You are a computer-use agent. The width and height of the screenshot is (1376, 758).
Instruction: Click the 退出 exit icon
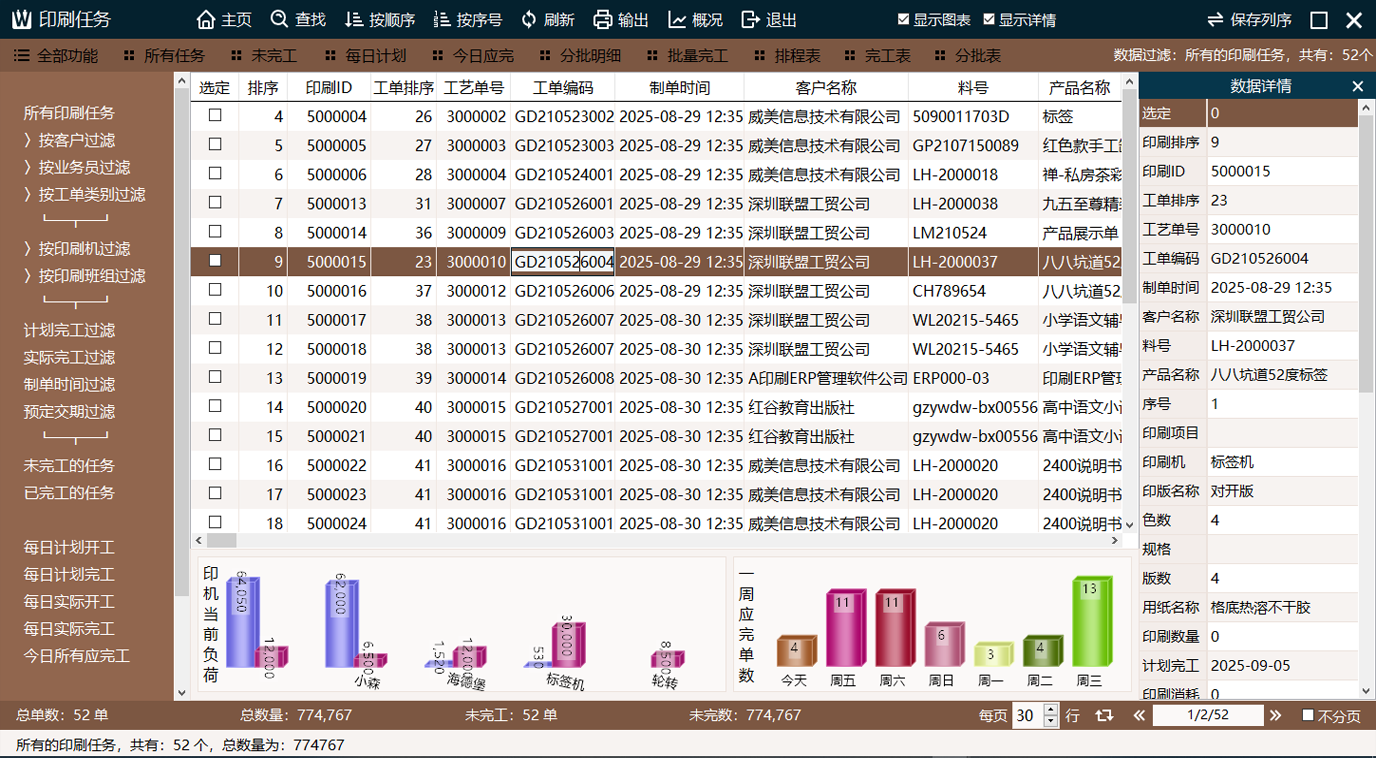point(751,20)
